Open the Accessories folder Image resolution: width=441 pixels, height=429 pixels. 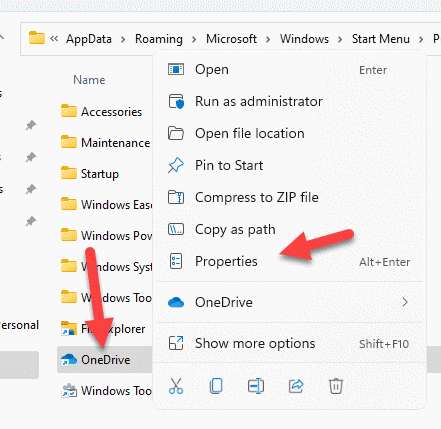click(x=102, y=112)
